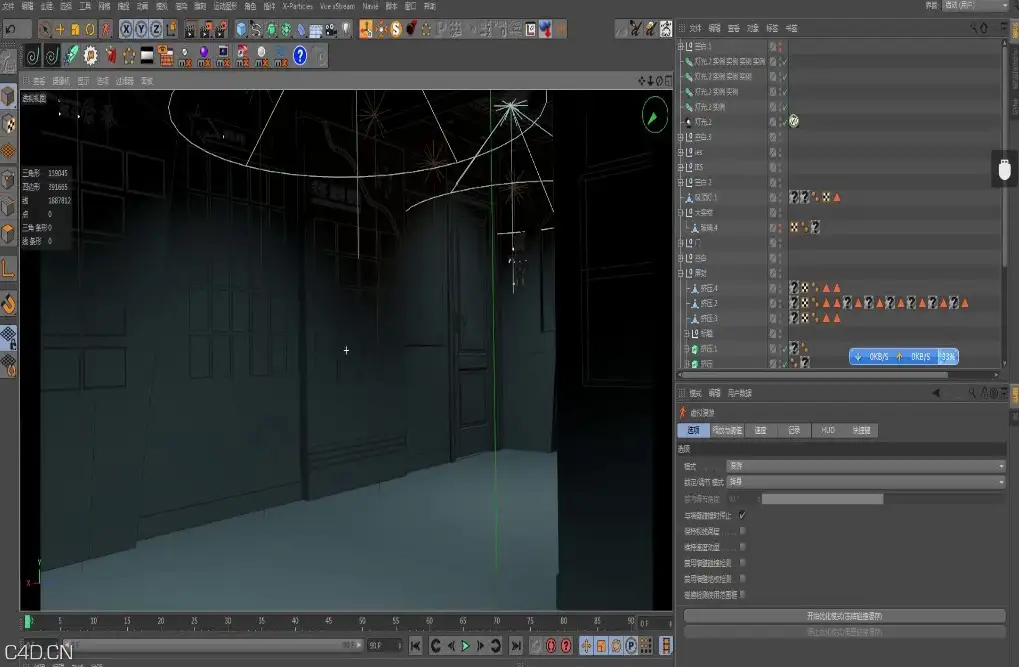The image size is (1019, 667).
Task: Toggle the Y axis lock
Action: 141,29
